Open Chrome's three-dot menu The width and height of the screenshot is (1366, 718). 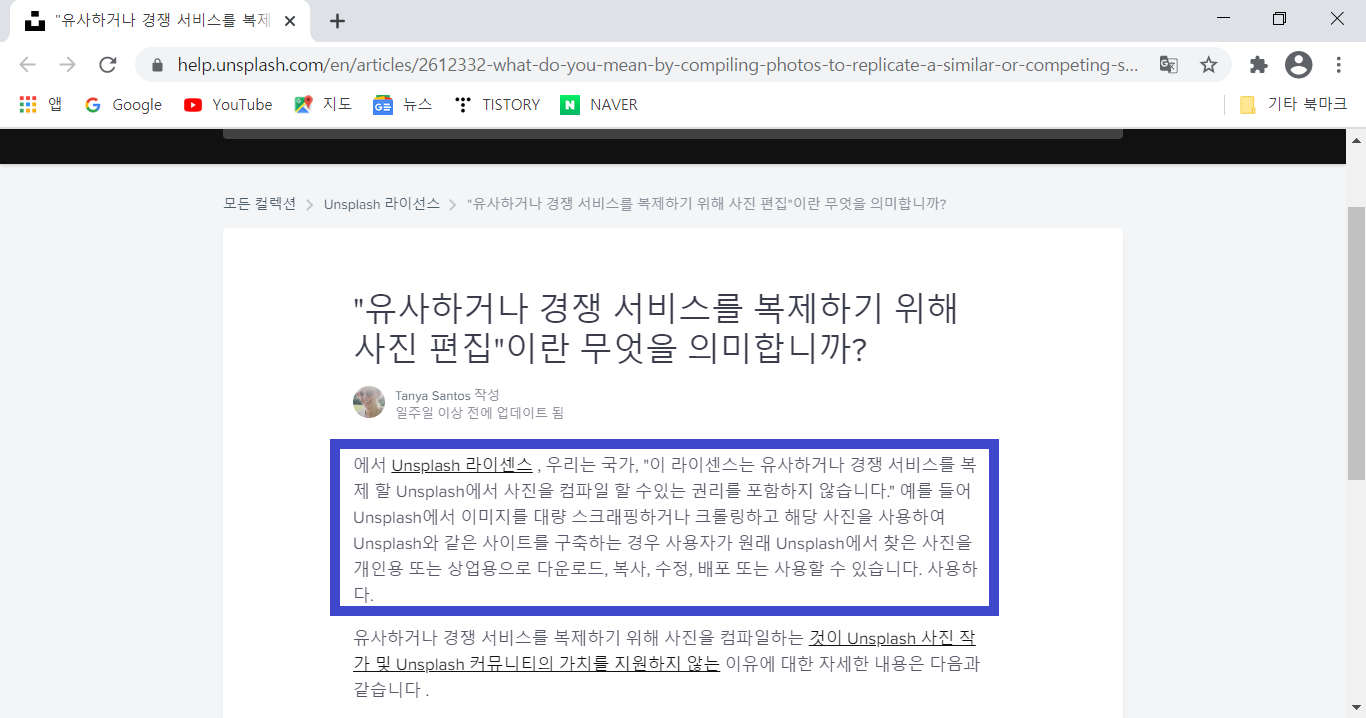pos(1339,65)
